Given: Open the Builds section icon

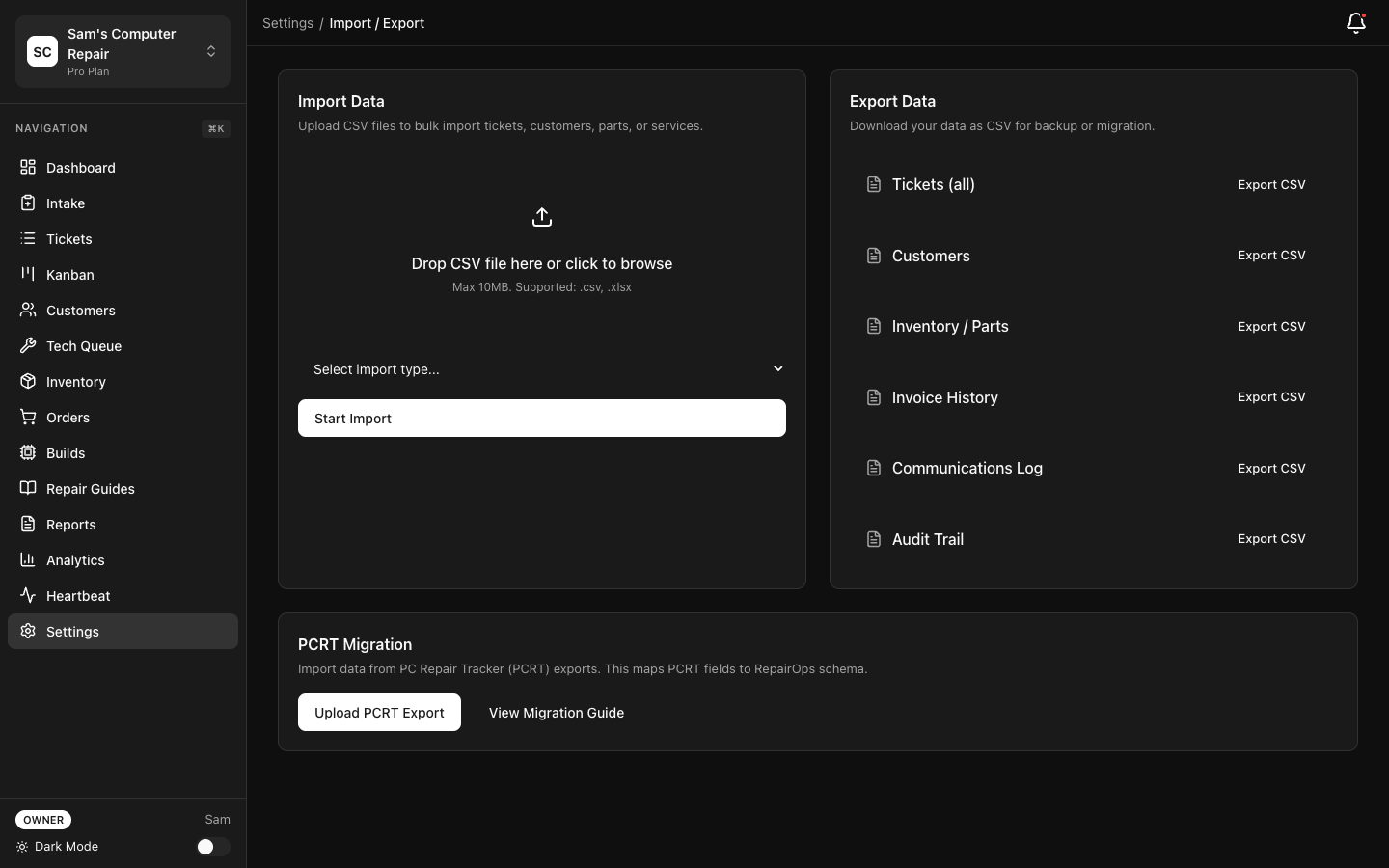Looking at the screenshot, I should (x=27, y=453).
